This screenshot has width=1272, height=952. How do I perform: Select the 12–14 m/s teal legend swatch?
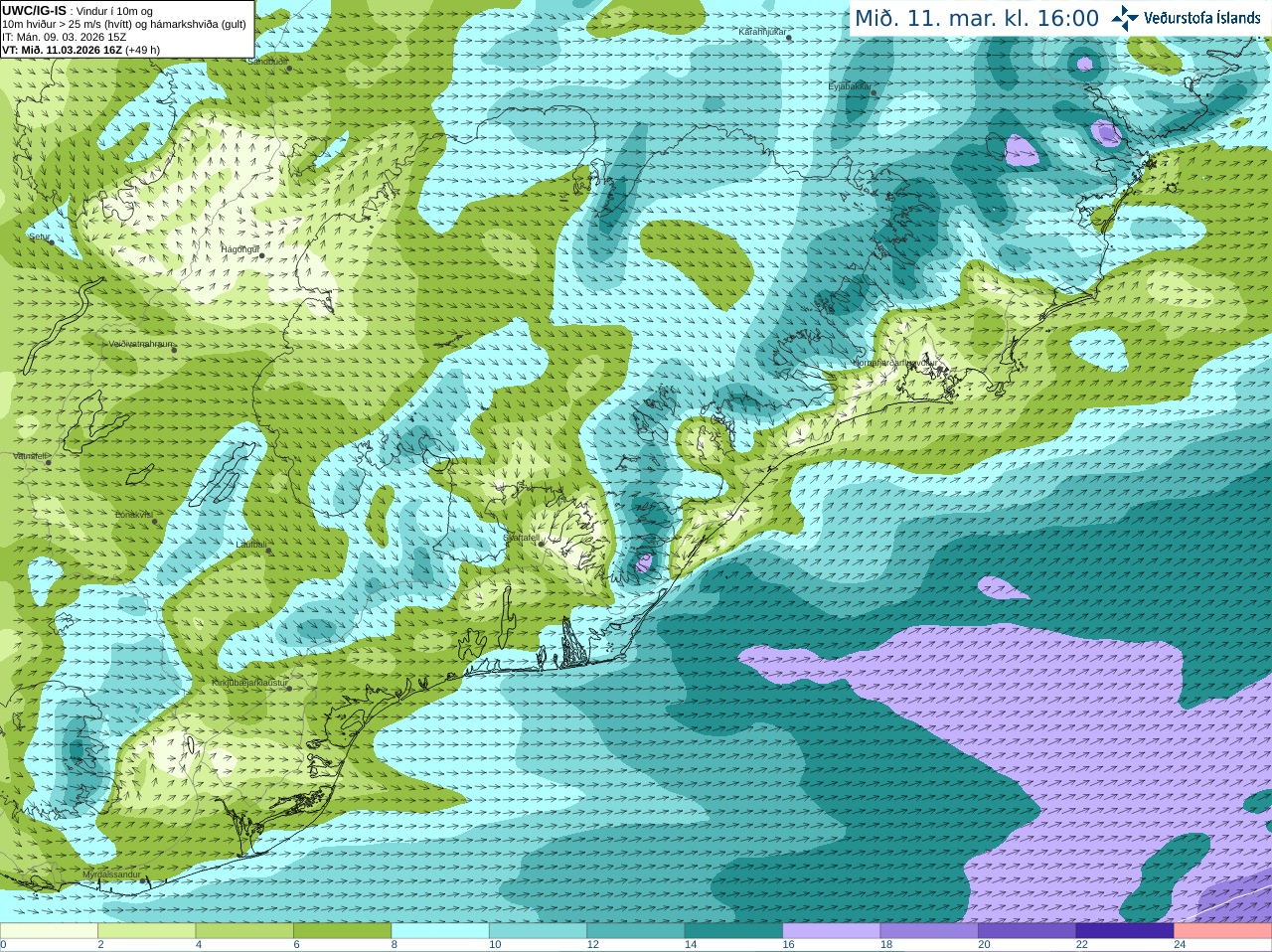point(636,931)
